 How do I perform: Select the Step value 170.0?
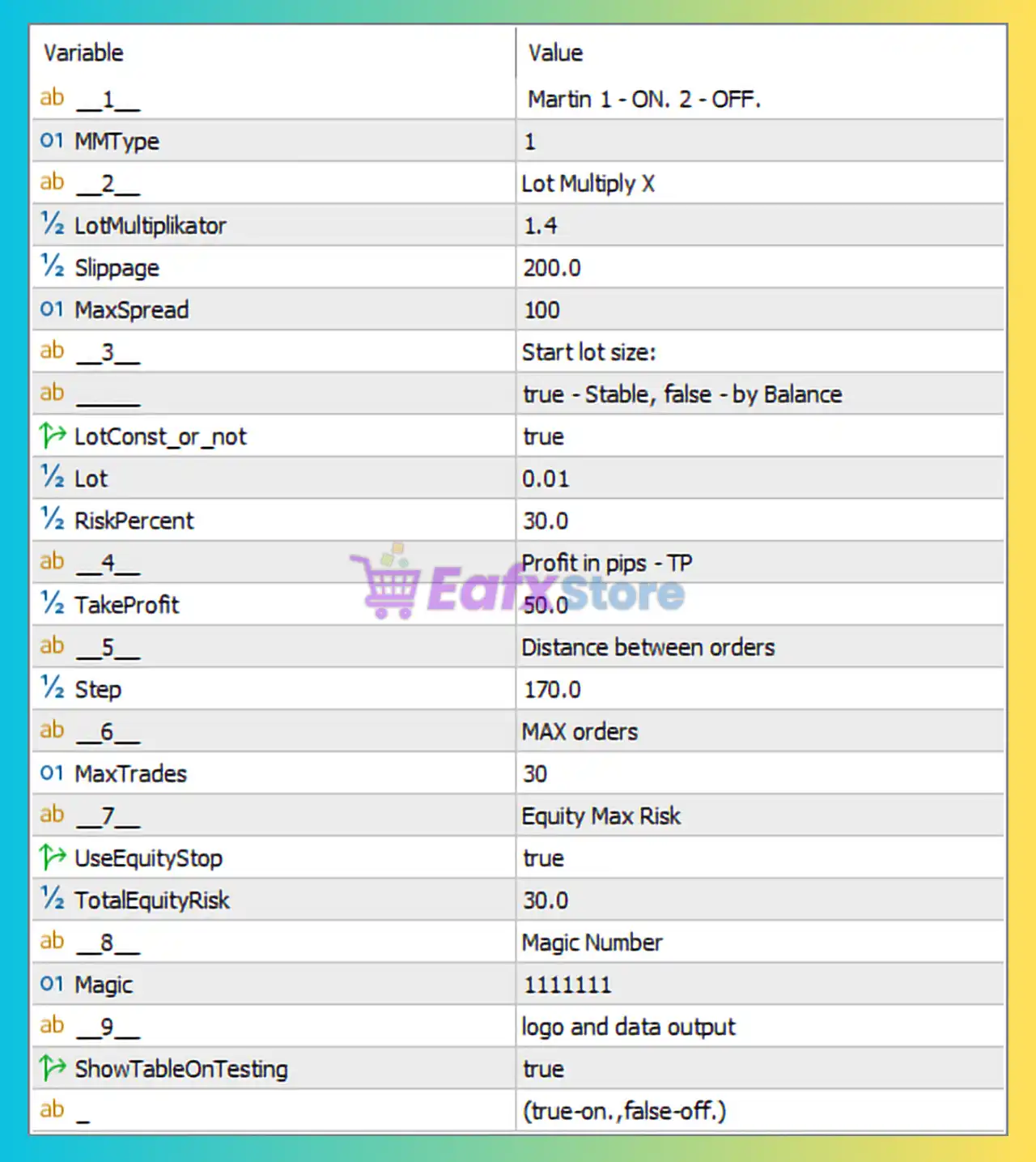tap(552, 689)
